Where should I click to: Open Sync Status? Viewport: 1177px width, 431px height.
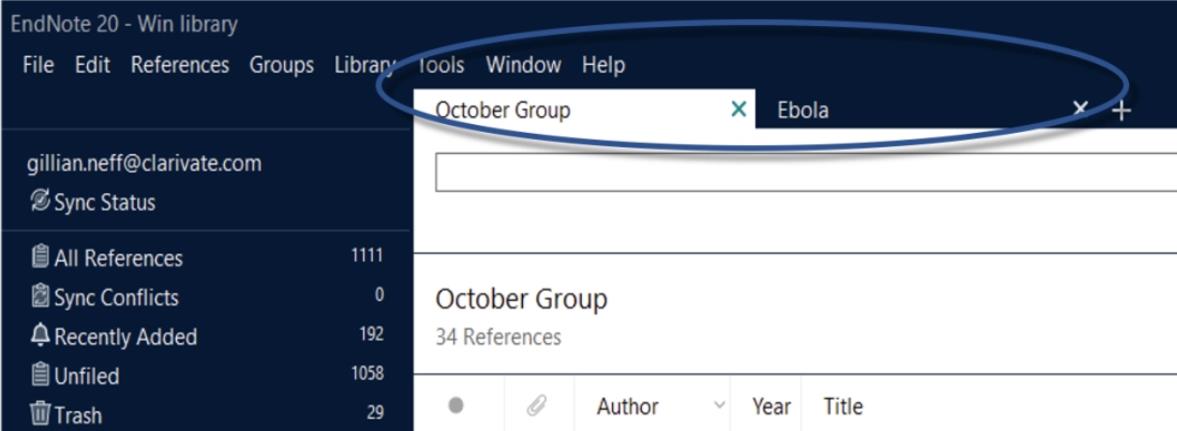pos(104,202)
